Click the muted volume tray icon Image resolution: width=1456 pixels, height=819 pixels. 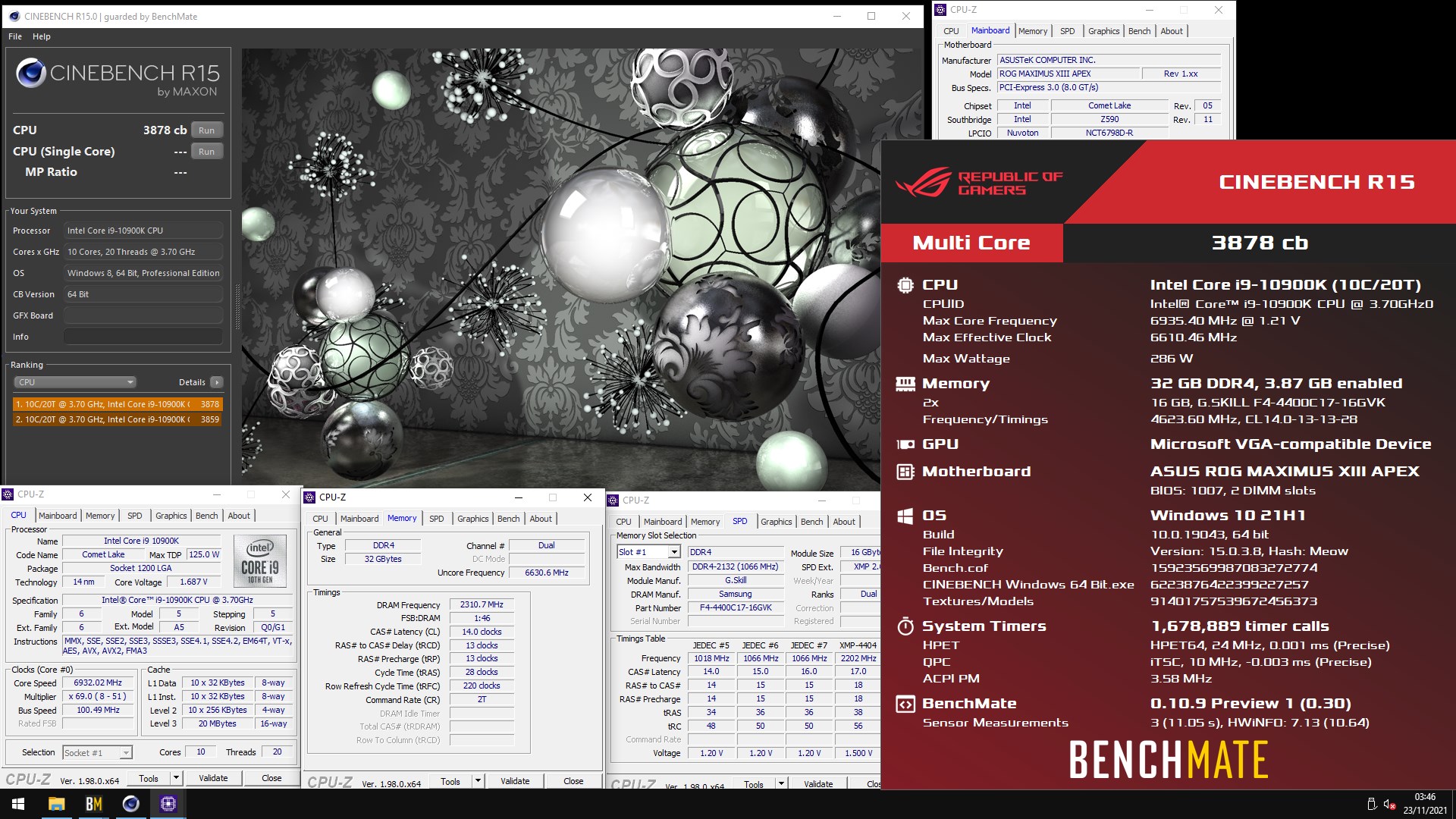(x=1389, y=805)
